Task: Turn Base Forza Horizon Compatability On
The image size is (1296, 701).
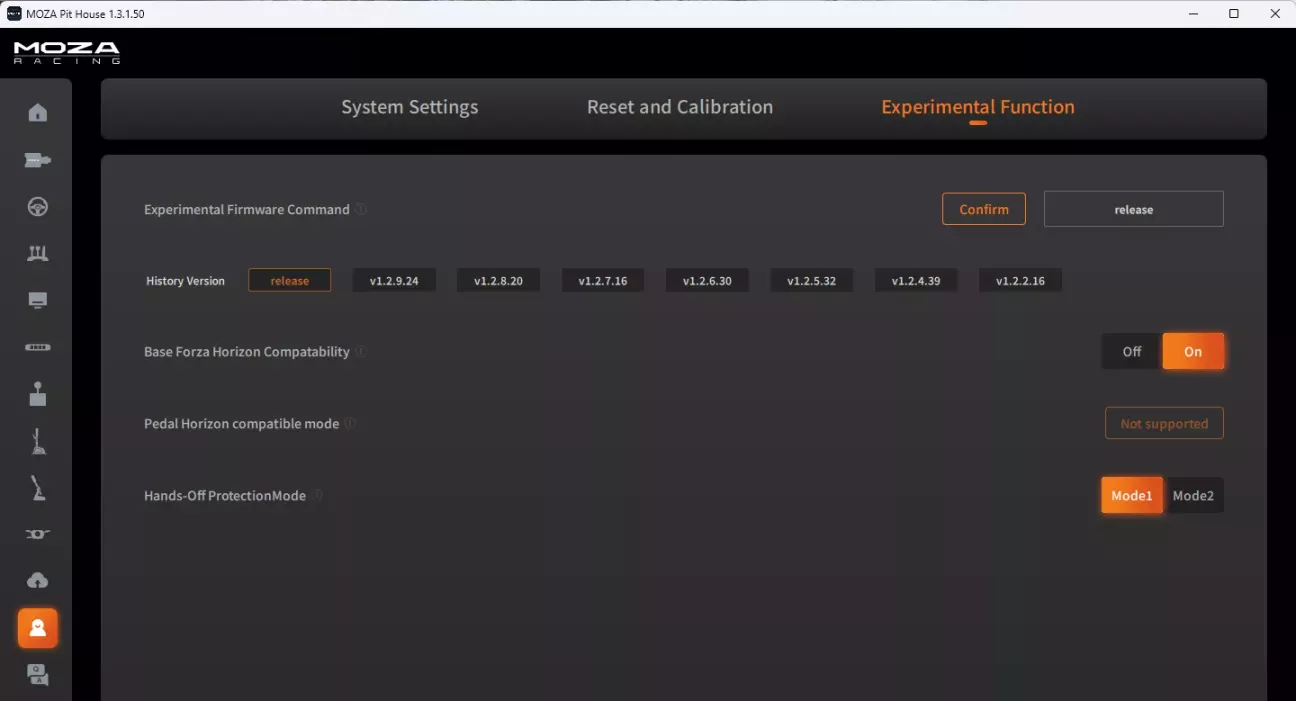Action: coord(1193,352)
